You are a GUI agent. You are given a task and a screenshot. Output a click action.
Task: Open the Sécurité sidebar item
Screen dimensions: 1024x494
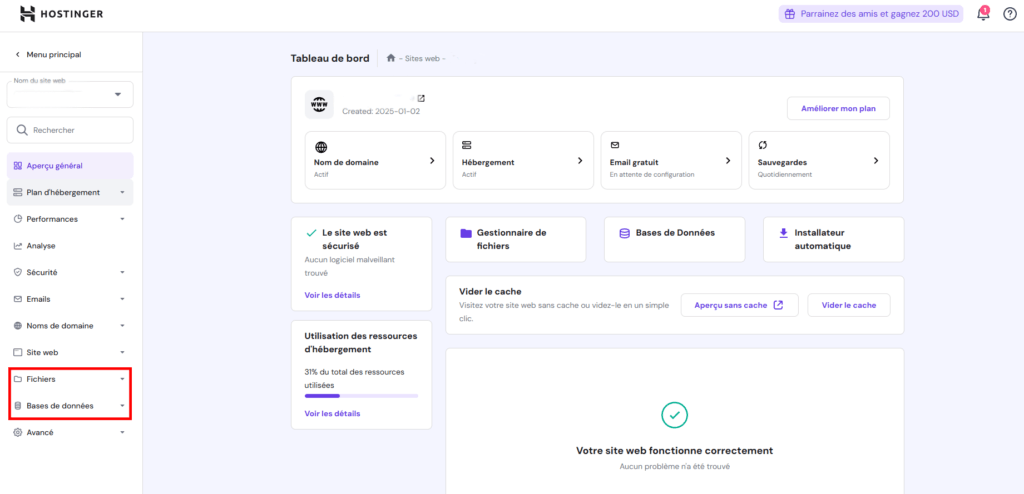click(70, 272)
